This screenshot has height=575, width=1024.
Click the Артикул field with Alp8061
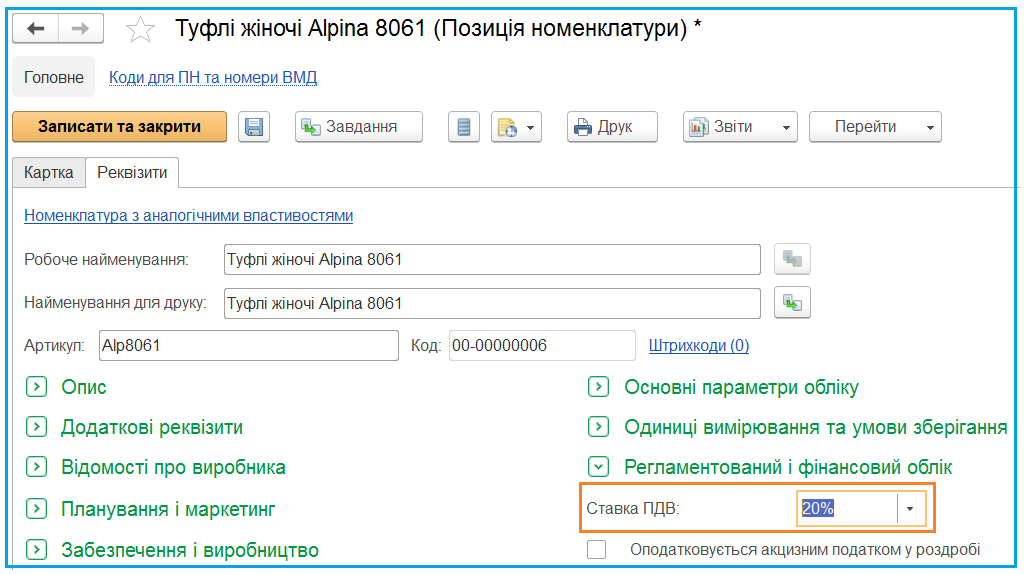tap(249, 346)
